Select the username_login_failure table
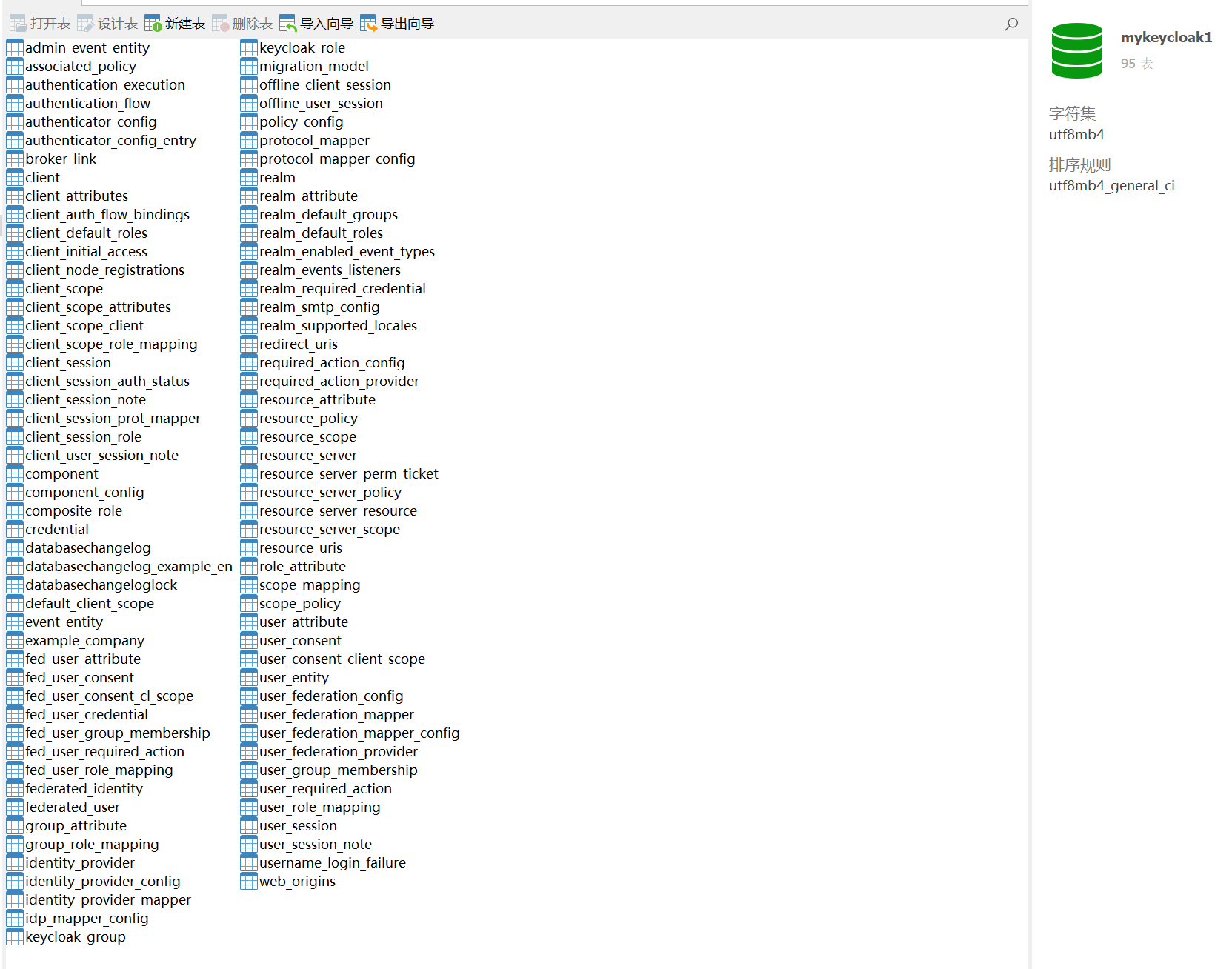Viewport: 1232px width, 969px height. (x=333, y=863)
